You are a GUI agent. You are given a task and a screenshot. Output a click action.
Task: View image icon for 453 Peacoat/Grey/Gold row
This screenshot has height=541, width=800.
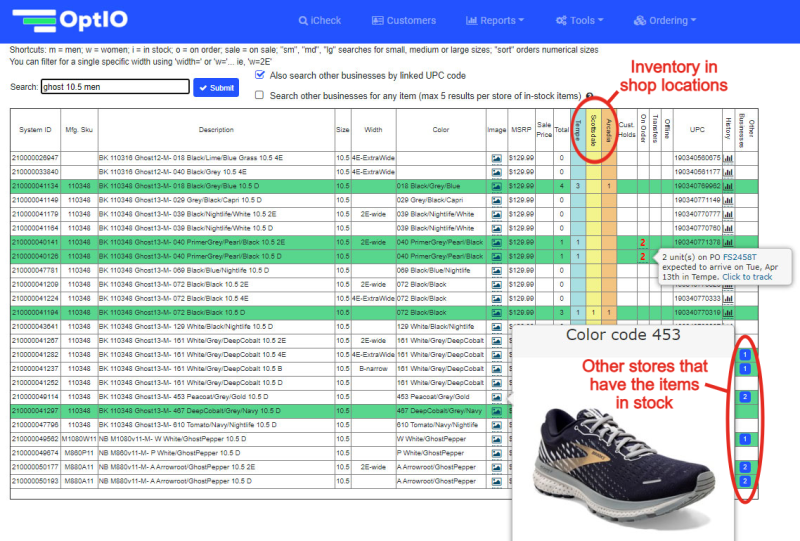point(496,396)
